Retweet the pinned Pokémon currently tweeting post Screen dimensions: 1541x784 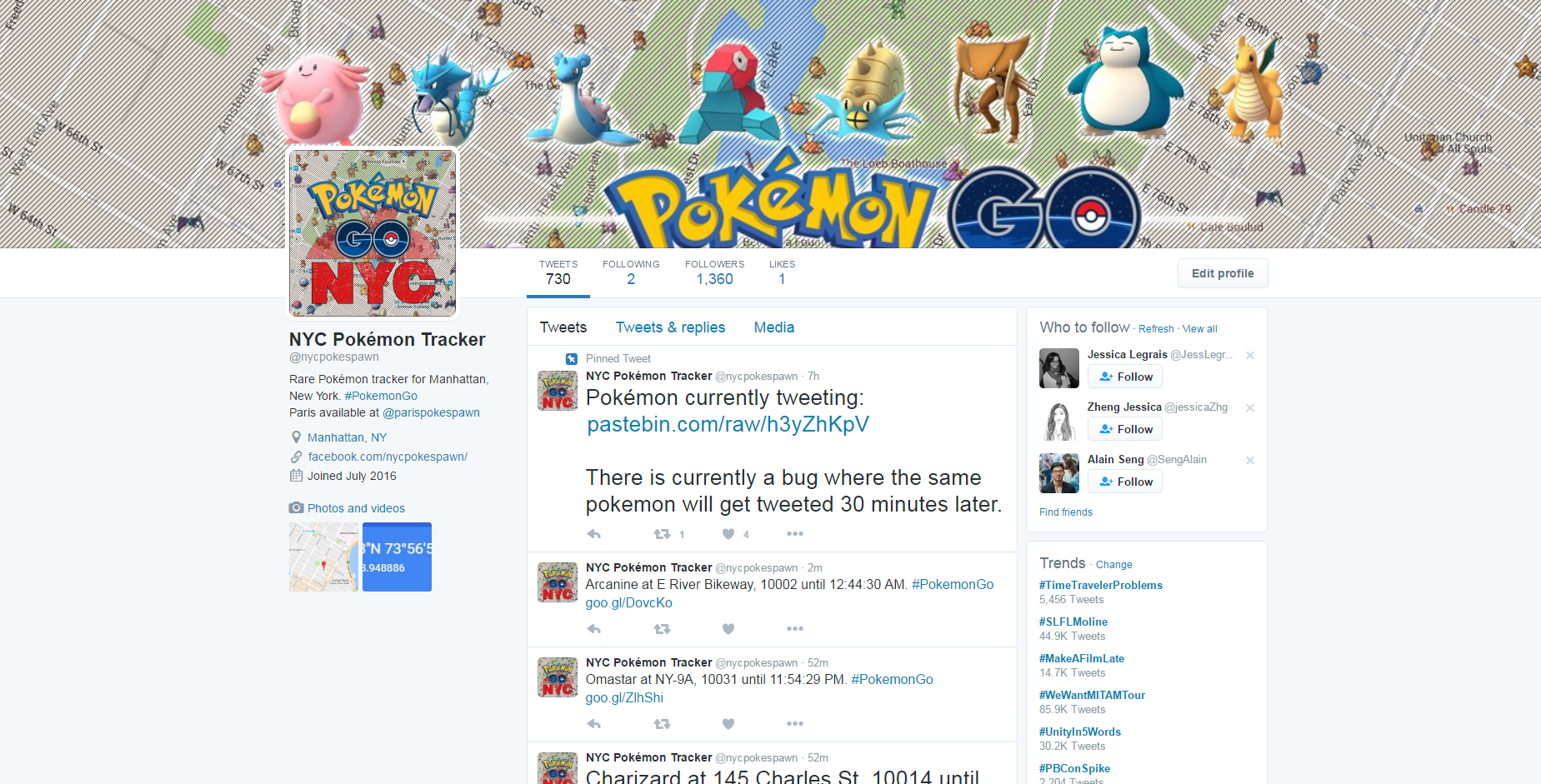(x=663, y=534)
